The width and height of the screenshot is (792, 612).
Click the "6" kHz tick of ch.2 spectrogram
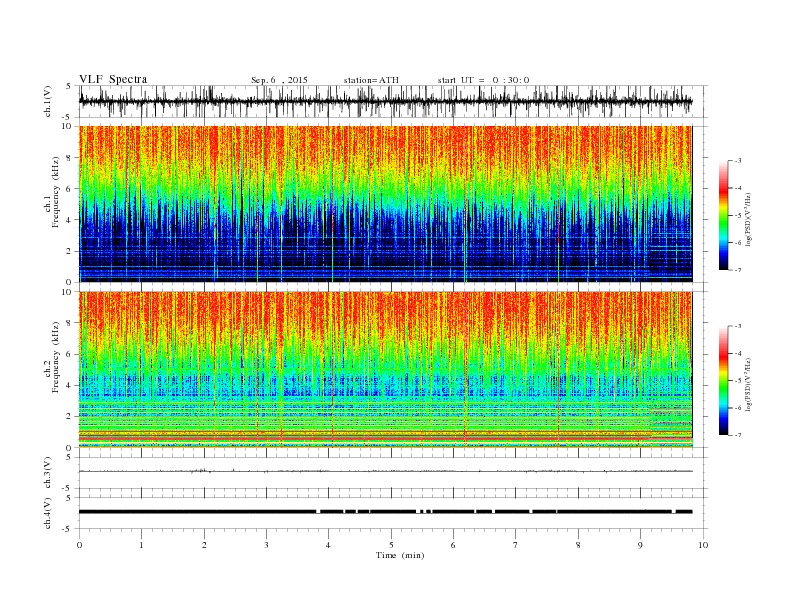pos(70,354)
